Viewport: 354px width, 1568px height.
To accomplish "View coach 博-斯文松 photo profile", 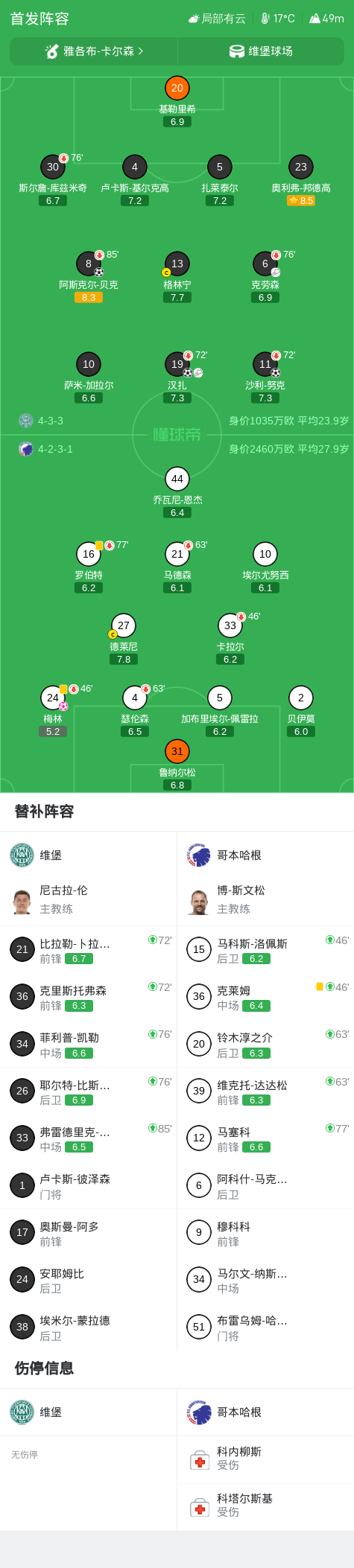I will [x=199, y=902].
